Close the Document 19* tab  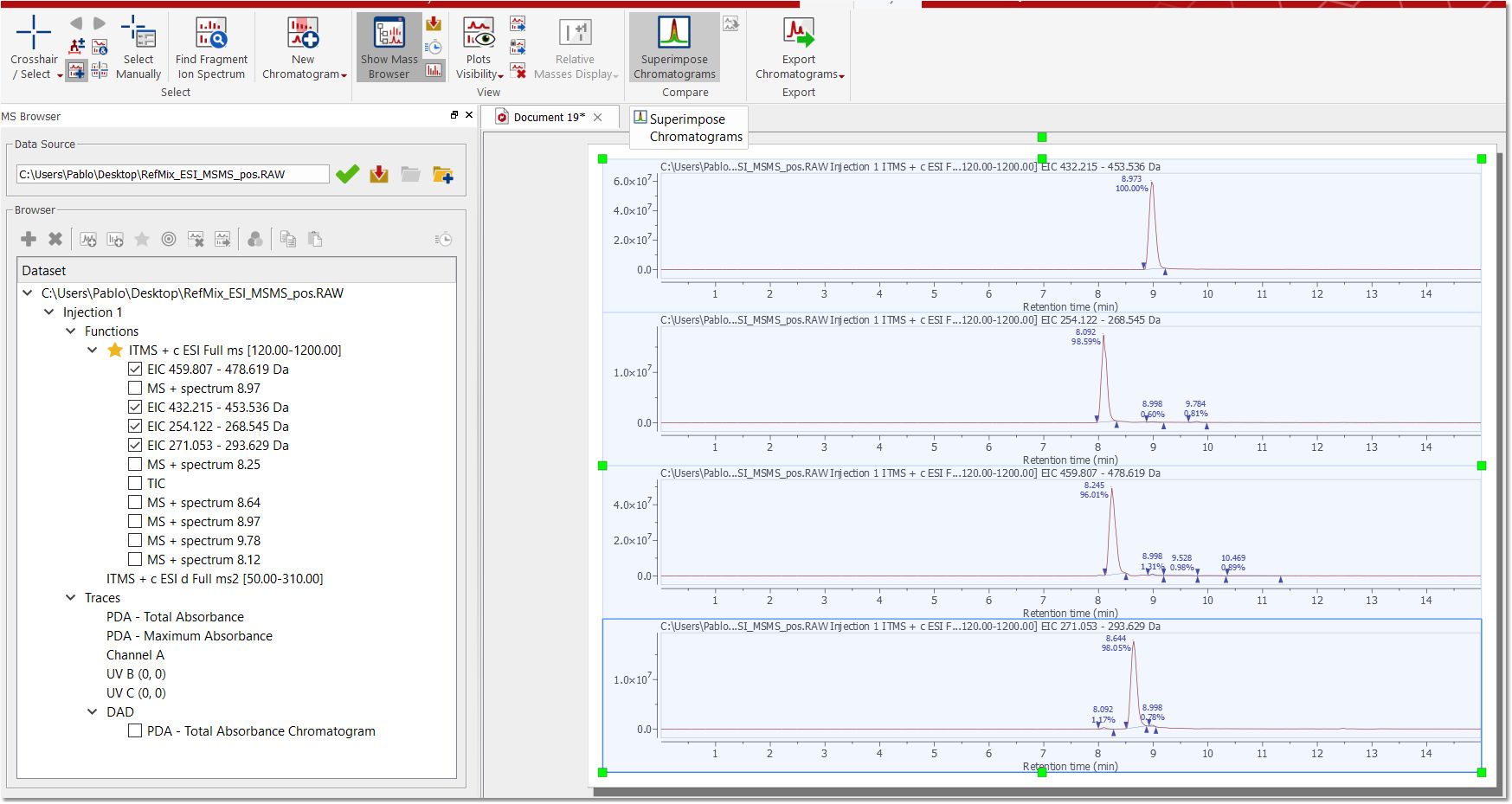coord(598,117)
